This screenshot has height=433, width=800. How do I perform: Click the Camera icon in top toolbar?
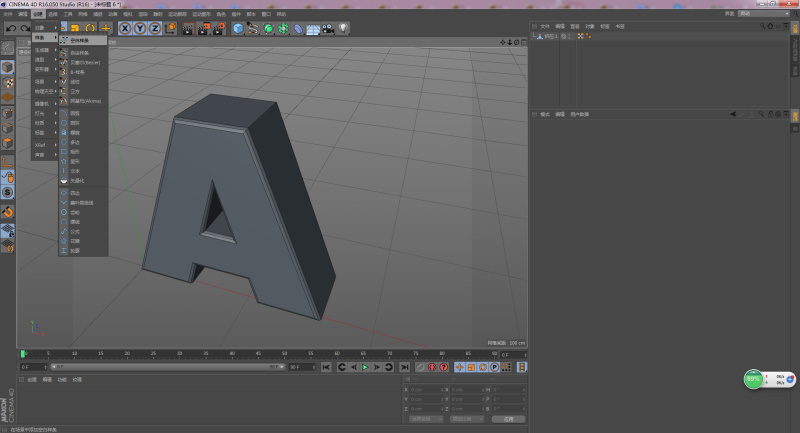pyautogui.click(x=328, y=29)
